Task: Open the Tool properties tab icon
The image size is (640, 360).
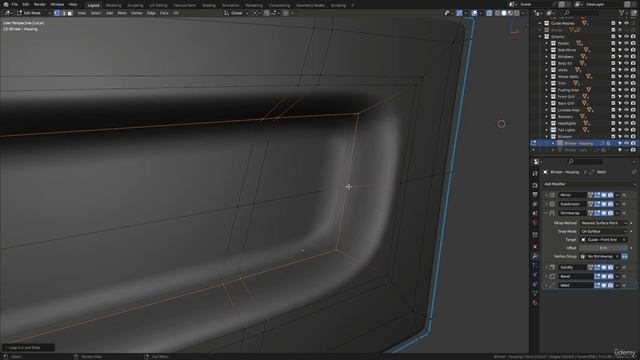Action: (535, 174)
